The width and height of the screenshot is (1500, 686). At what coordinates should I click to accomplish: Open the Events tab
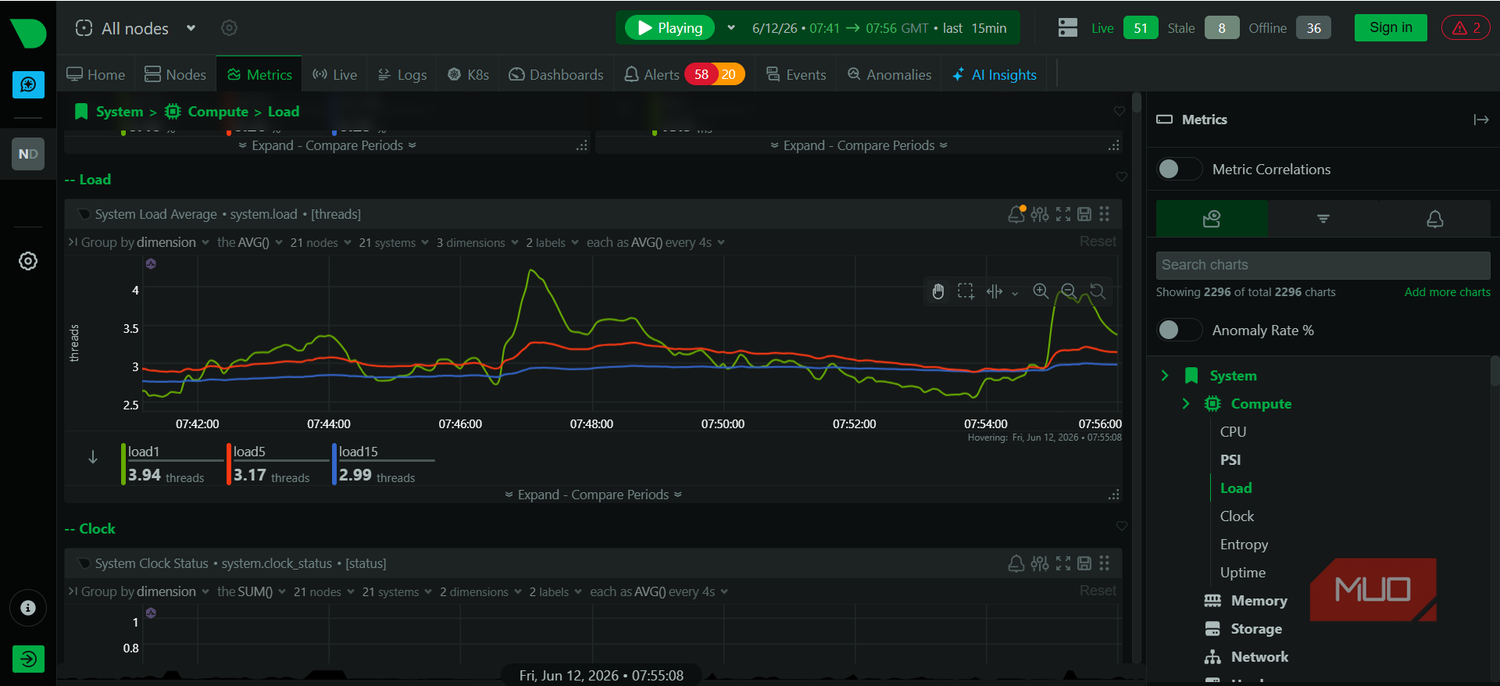(797, 74)
